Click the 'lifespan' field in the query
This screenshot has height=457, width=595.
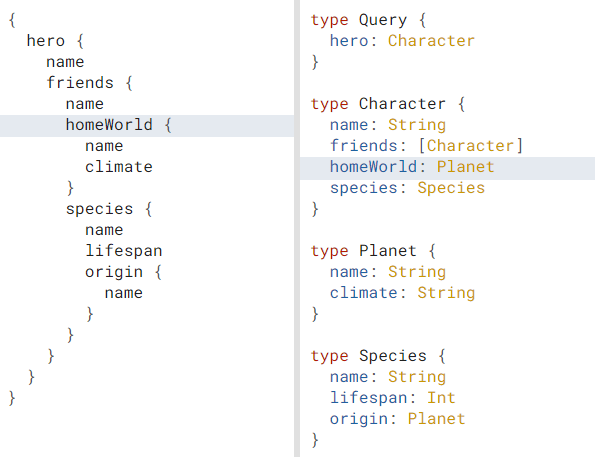point(124,251)
